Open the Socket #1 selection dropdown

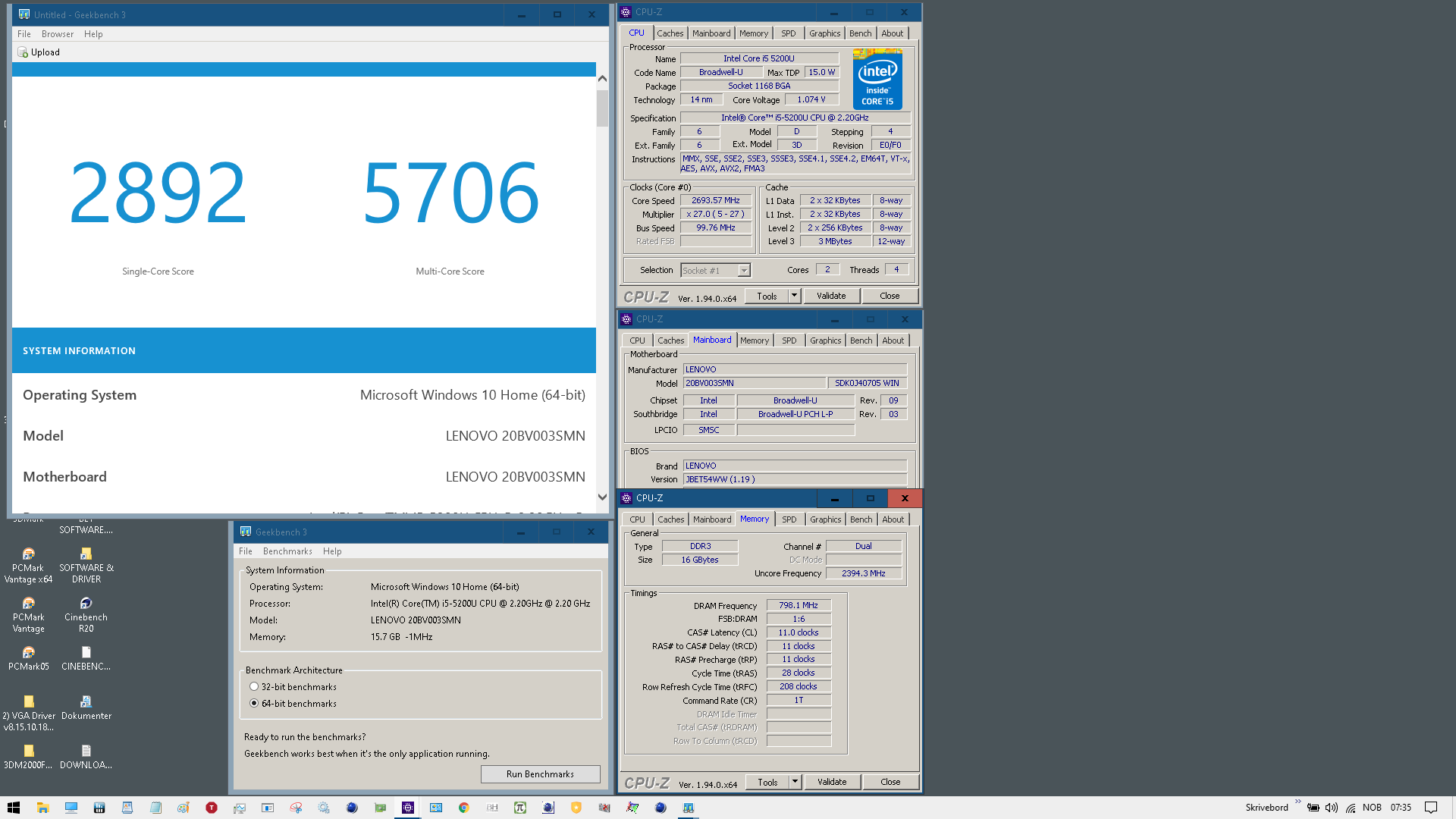[x=715, y=271]
